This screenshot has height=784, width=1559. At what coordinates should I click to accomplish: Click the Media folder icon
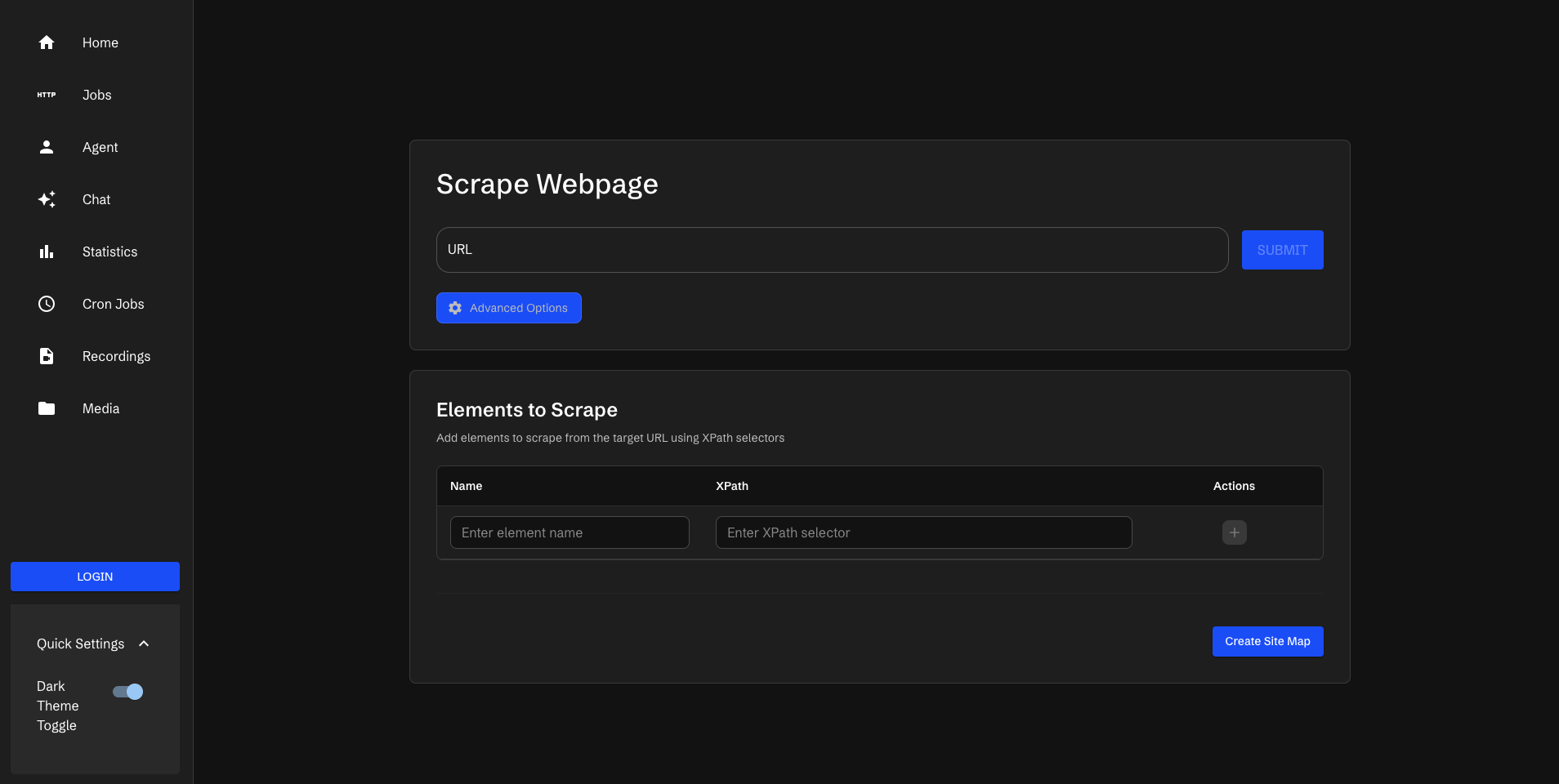pyautogui.click(x=47, y=408)
